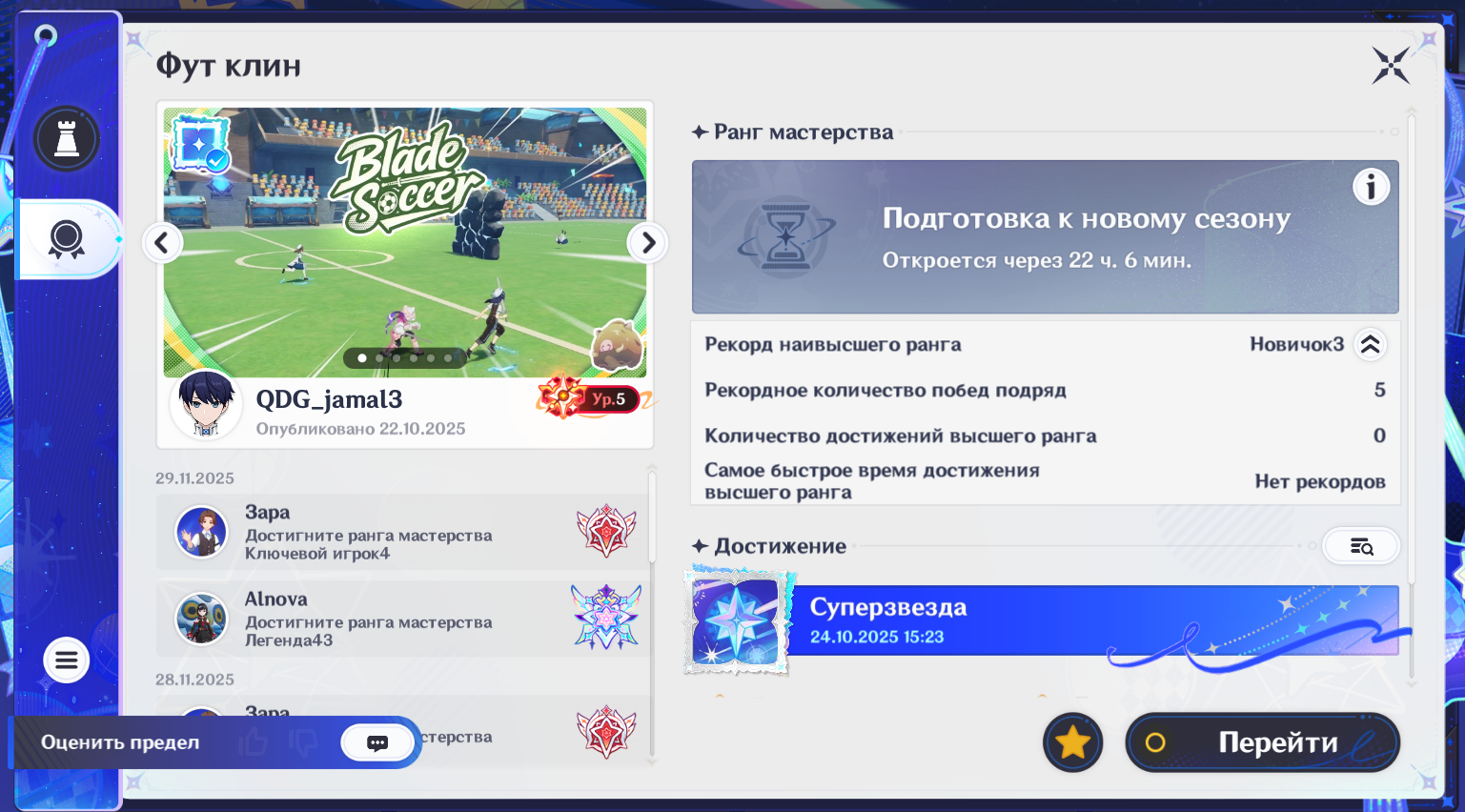Open the chess rook sidebar tab

(67, 139)
